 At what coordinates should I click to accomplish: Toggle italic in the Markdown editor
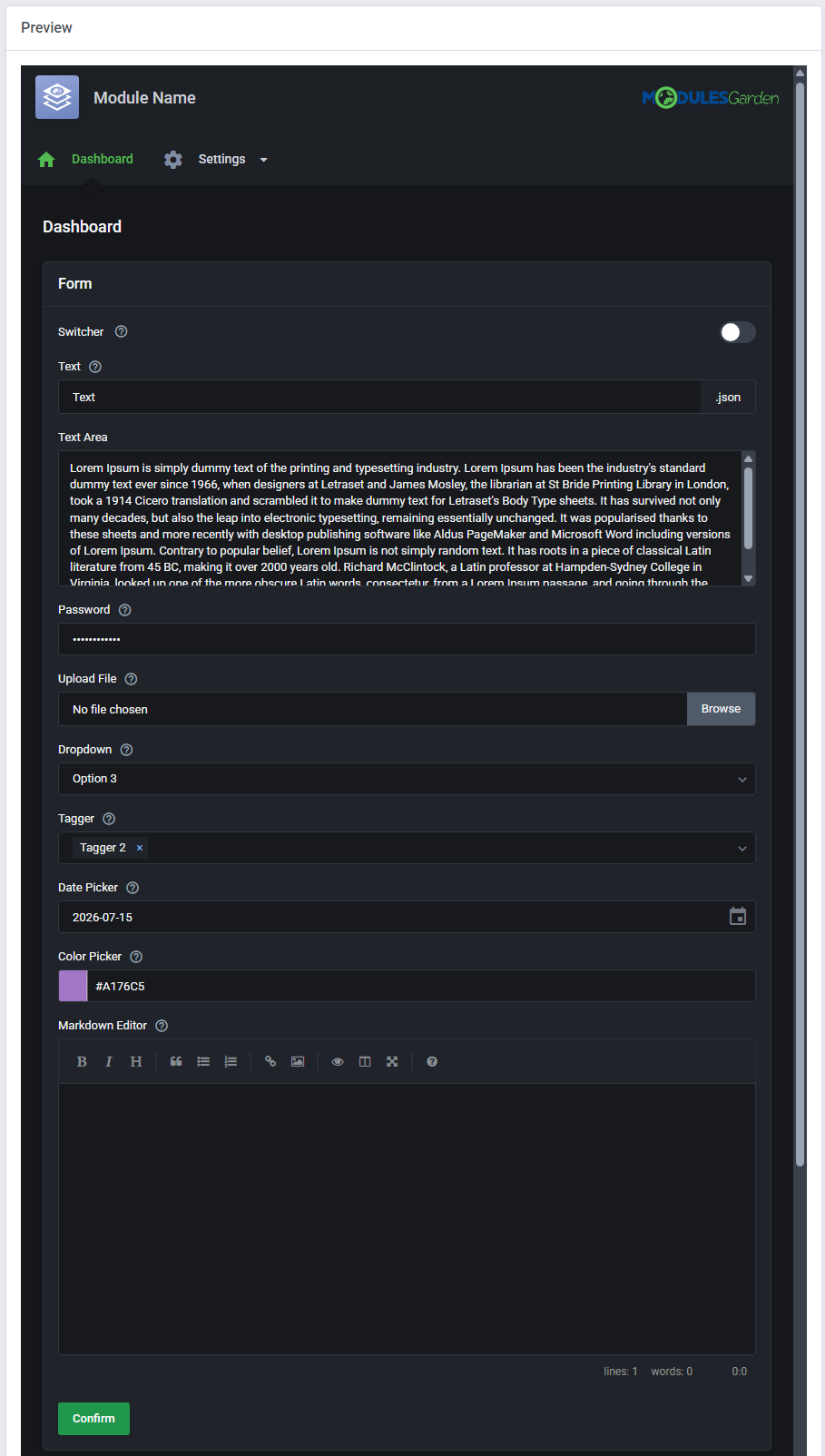click(109, 1061)
